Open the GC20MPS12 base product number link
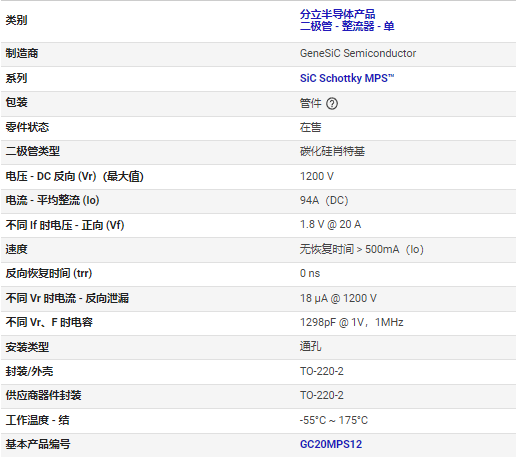This screenshot has height=457, width=516. tap(331, 444)
